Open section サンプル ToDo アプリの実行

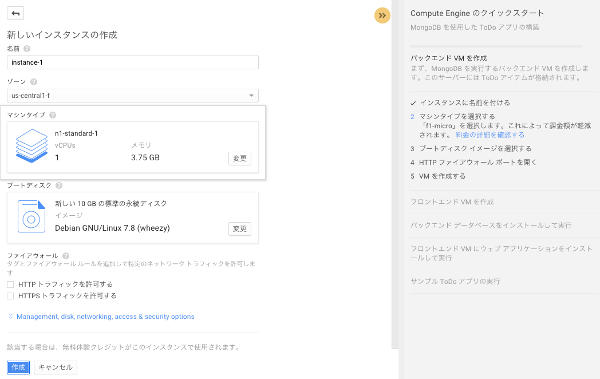pos(455,281)
